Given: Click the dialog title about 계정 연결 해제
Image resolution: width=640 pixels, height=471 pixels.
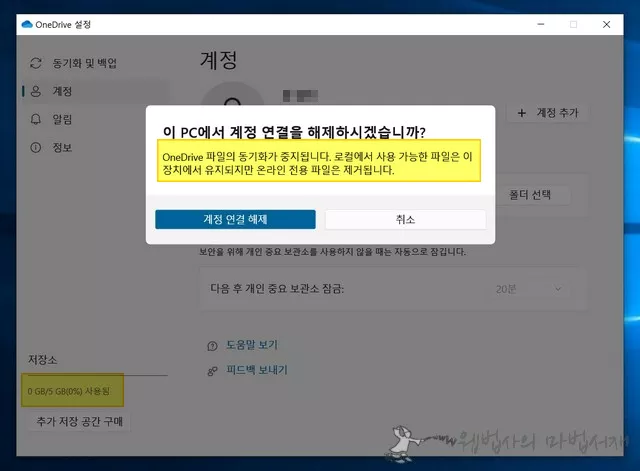Looking at the screenshot, I should (x=294, y=132).
